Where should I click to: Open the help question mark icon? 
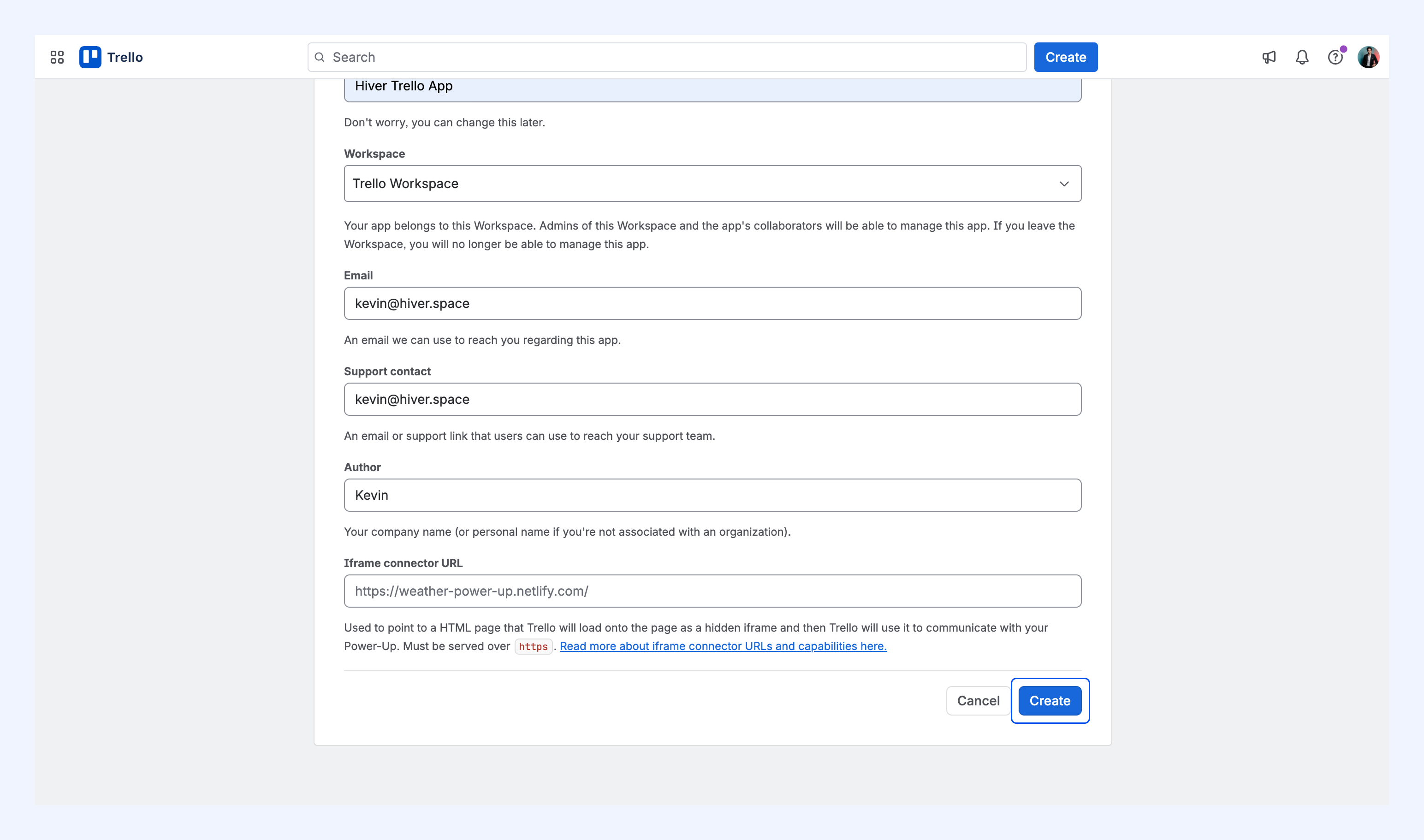coord(1335,57)
